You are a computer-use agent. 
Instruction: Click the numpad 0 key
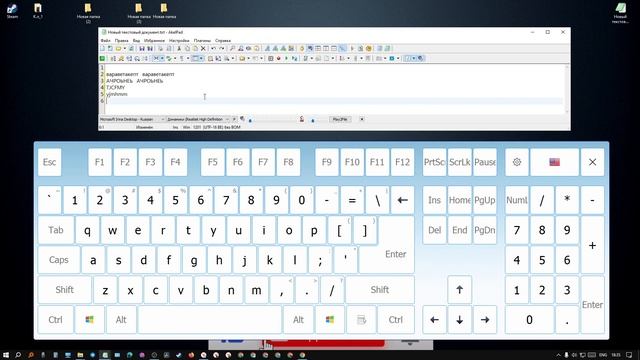pos(529,320)
